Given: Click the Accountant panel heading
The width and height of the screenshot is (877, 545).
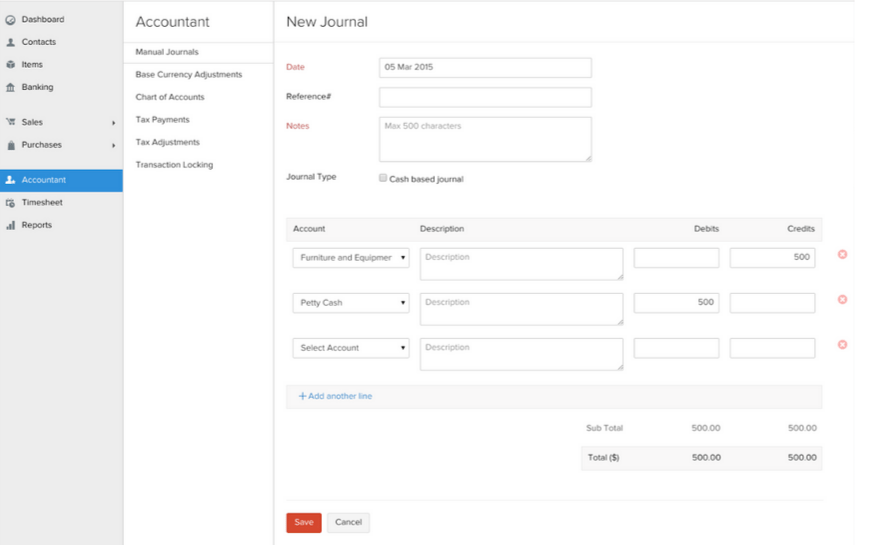Looking at the screenshot, I should pos(172,22).
